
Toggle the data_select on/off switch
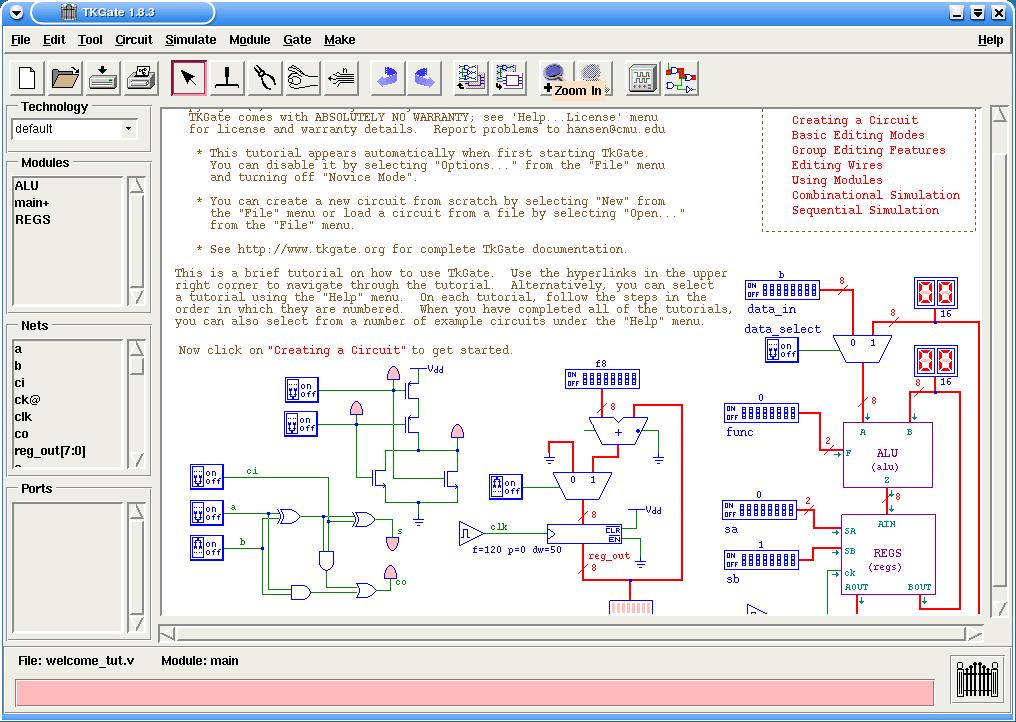tap(781, 350)
